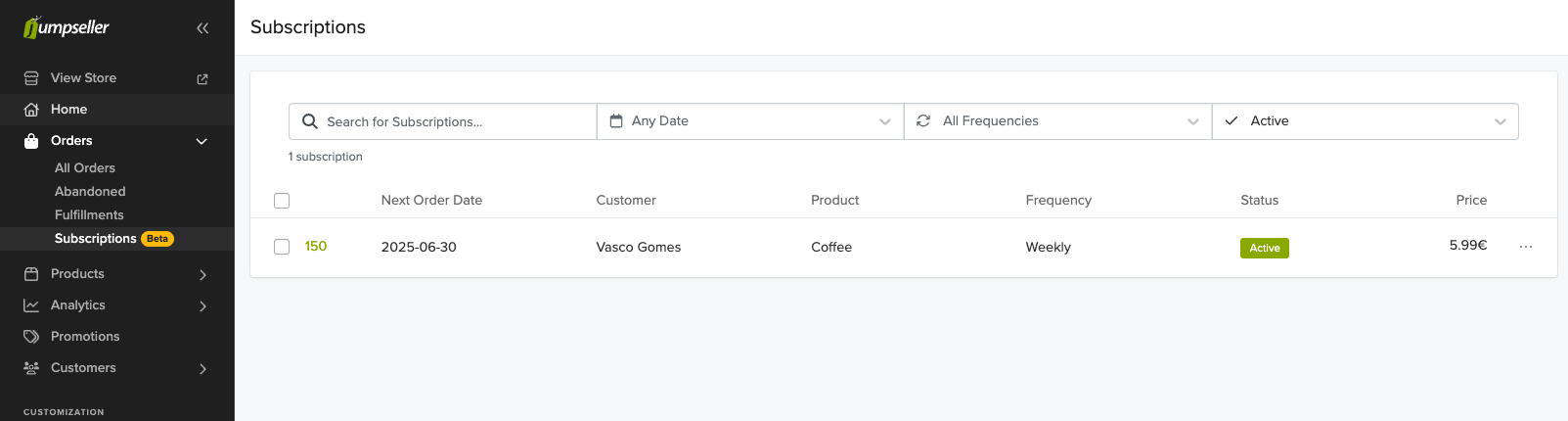Open the three-dot menu for subscription 150
Image resolution: width=1568 pixels, height=421 pixels.
[1526, 247]
